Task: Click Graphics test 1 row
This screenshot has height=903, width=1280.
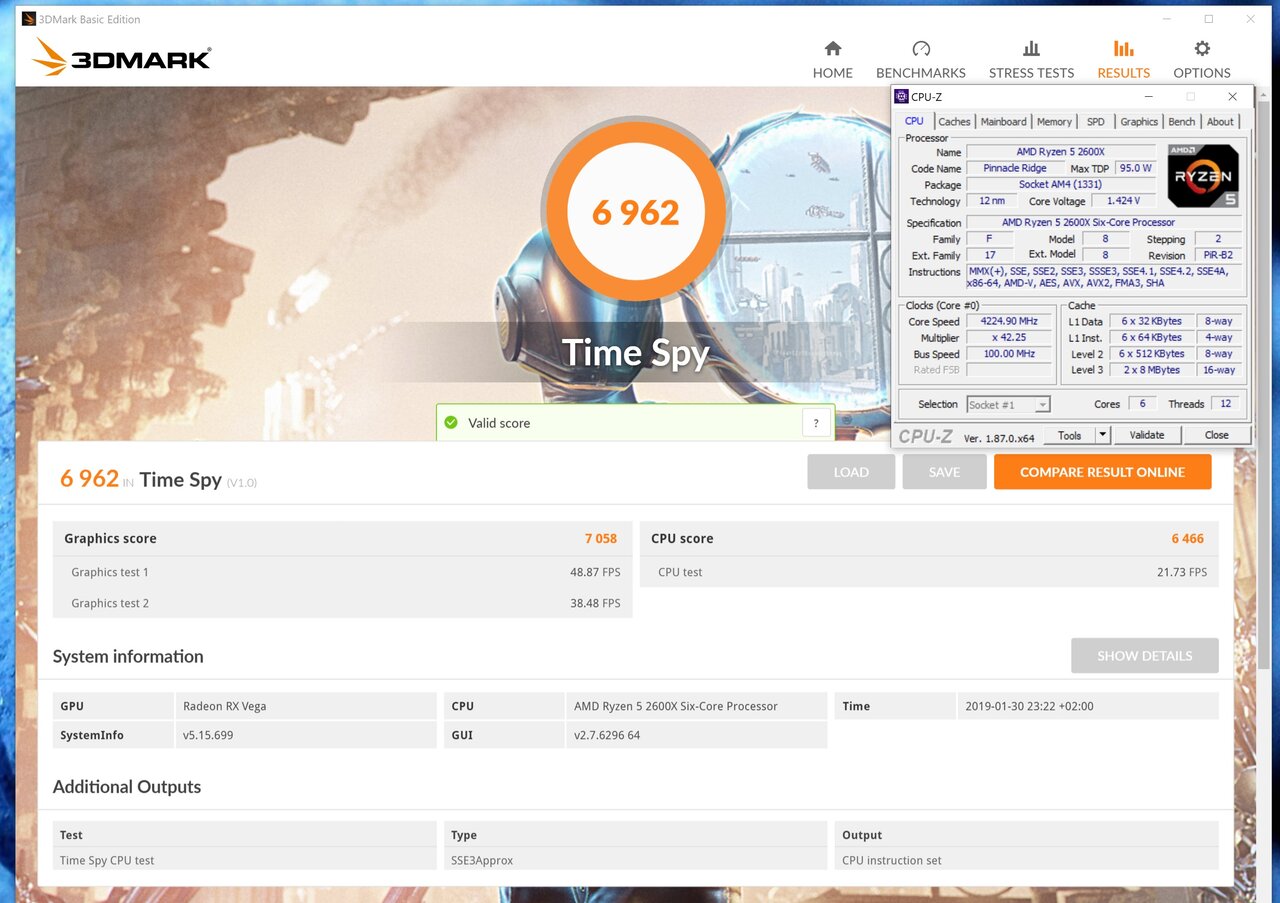Action: [343, 572]
